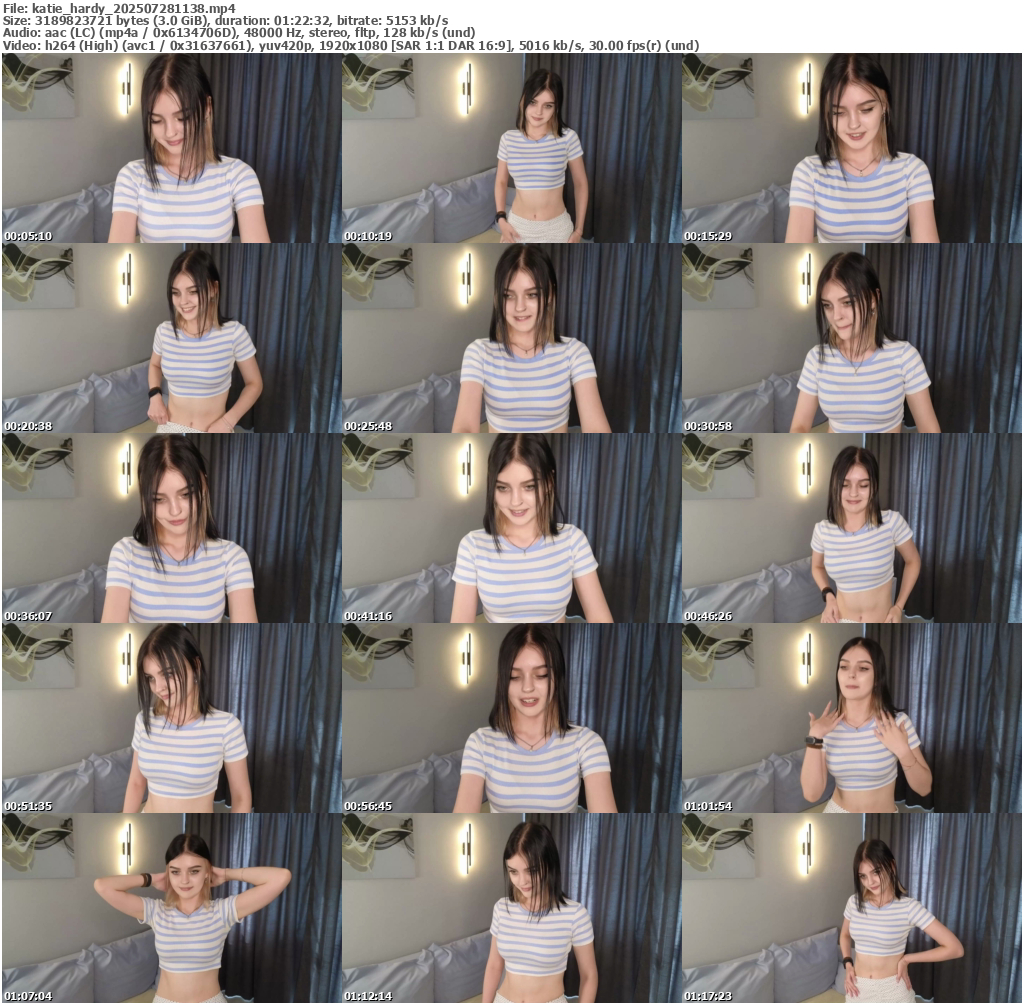The width and height of the screenshot is (1024, 1003).
Task: Click the thumbnail timestamped 00:05:10
Action: (171, 148)
